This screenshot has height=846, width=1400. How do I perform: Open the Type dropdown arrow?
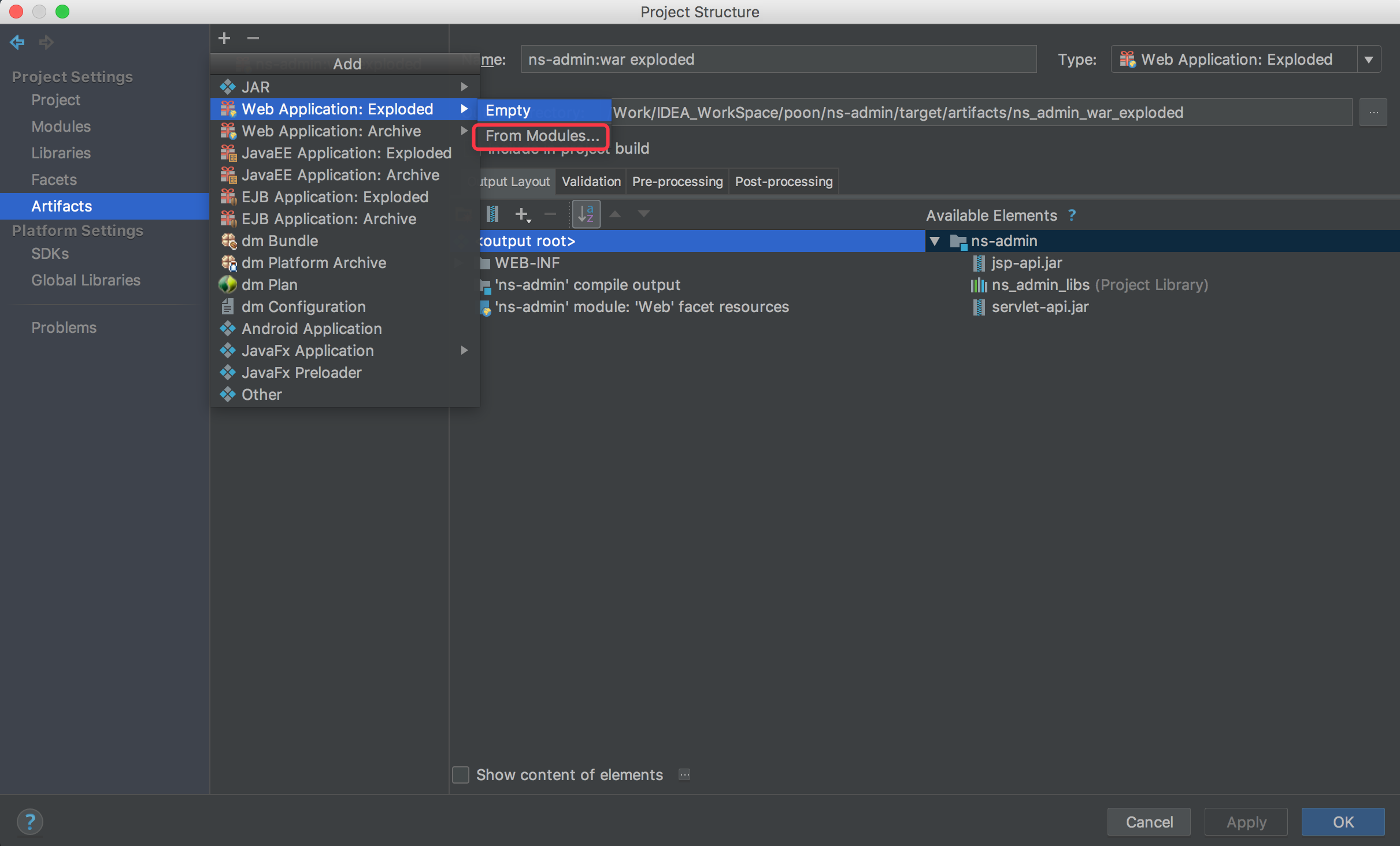tap(1369, 59)
